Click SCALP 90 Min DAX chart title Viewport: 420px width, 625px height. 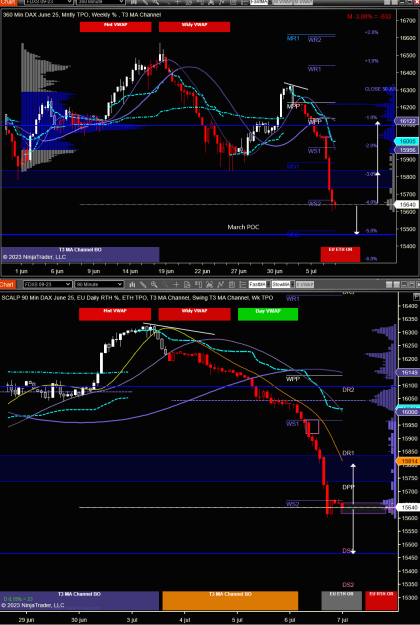coord(137,298)
